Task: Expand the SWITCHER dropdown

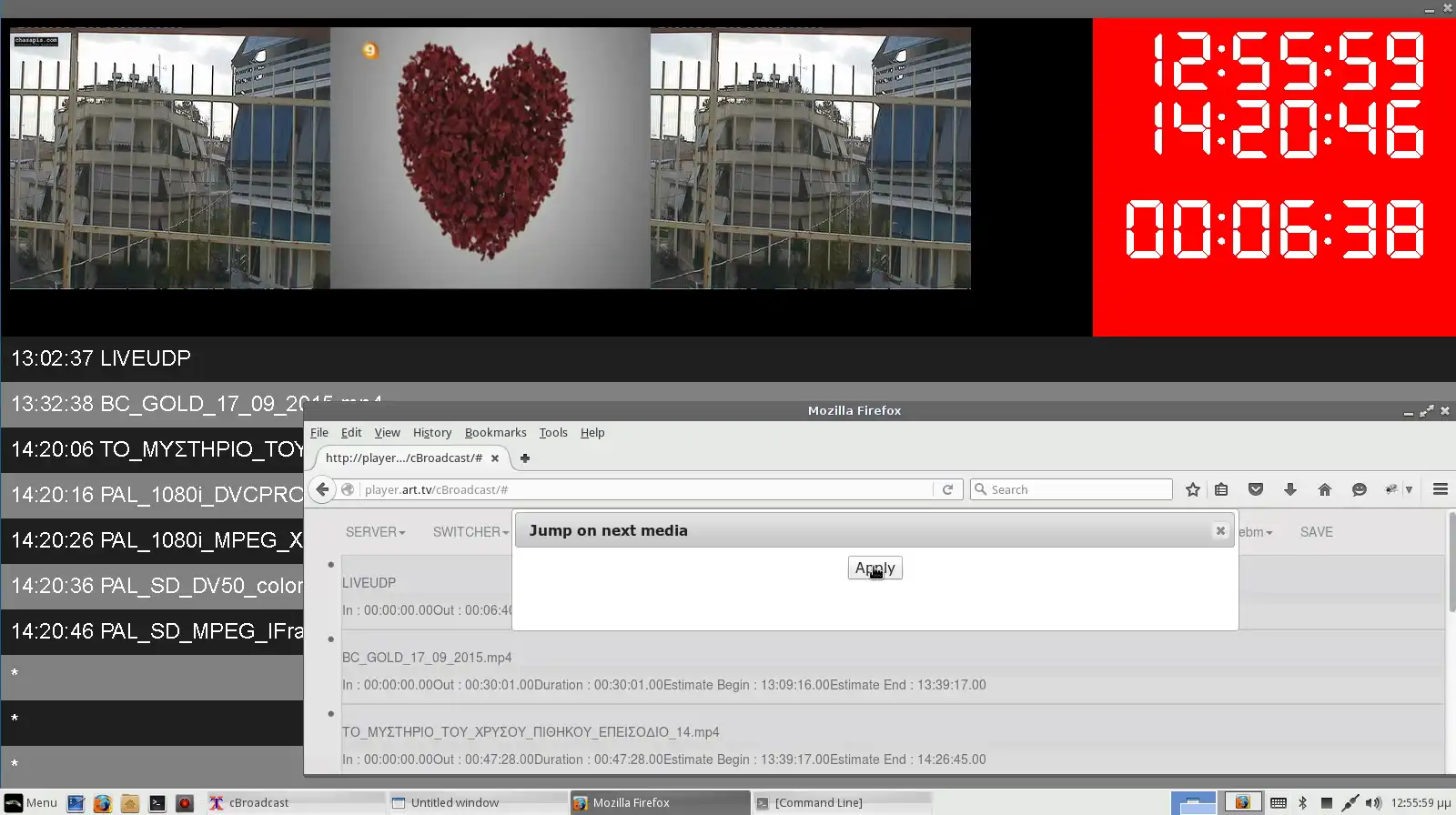Action: [470, 532]
